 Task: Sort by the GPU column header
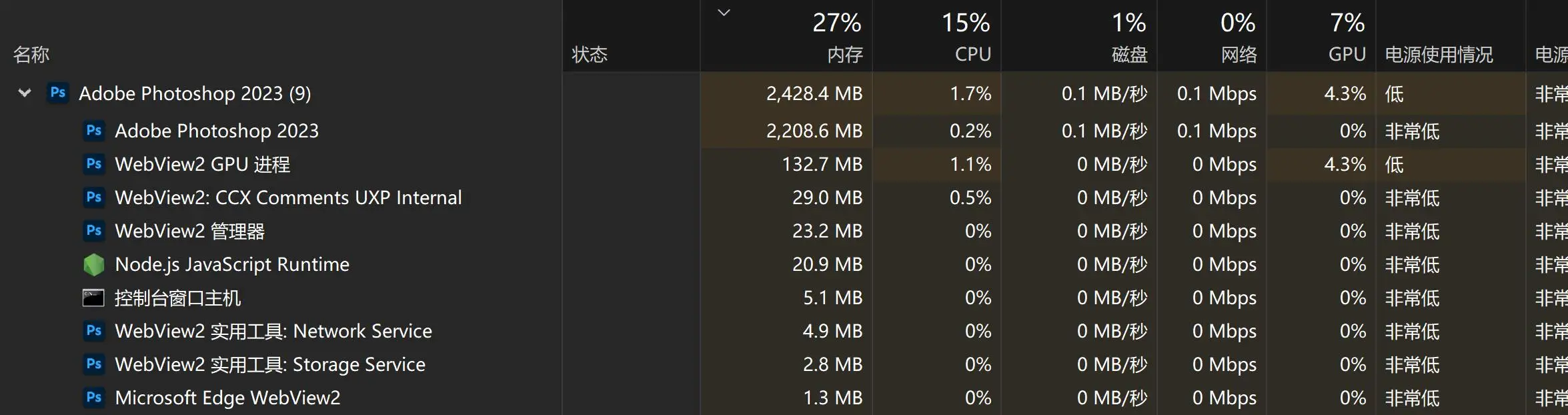click(x=1347, y=55)
